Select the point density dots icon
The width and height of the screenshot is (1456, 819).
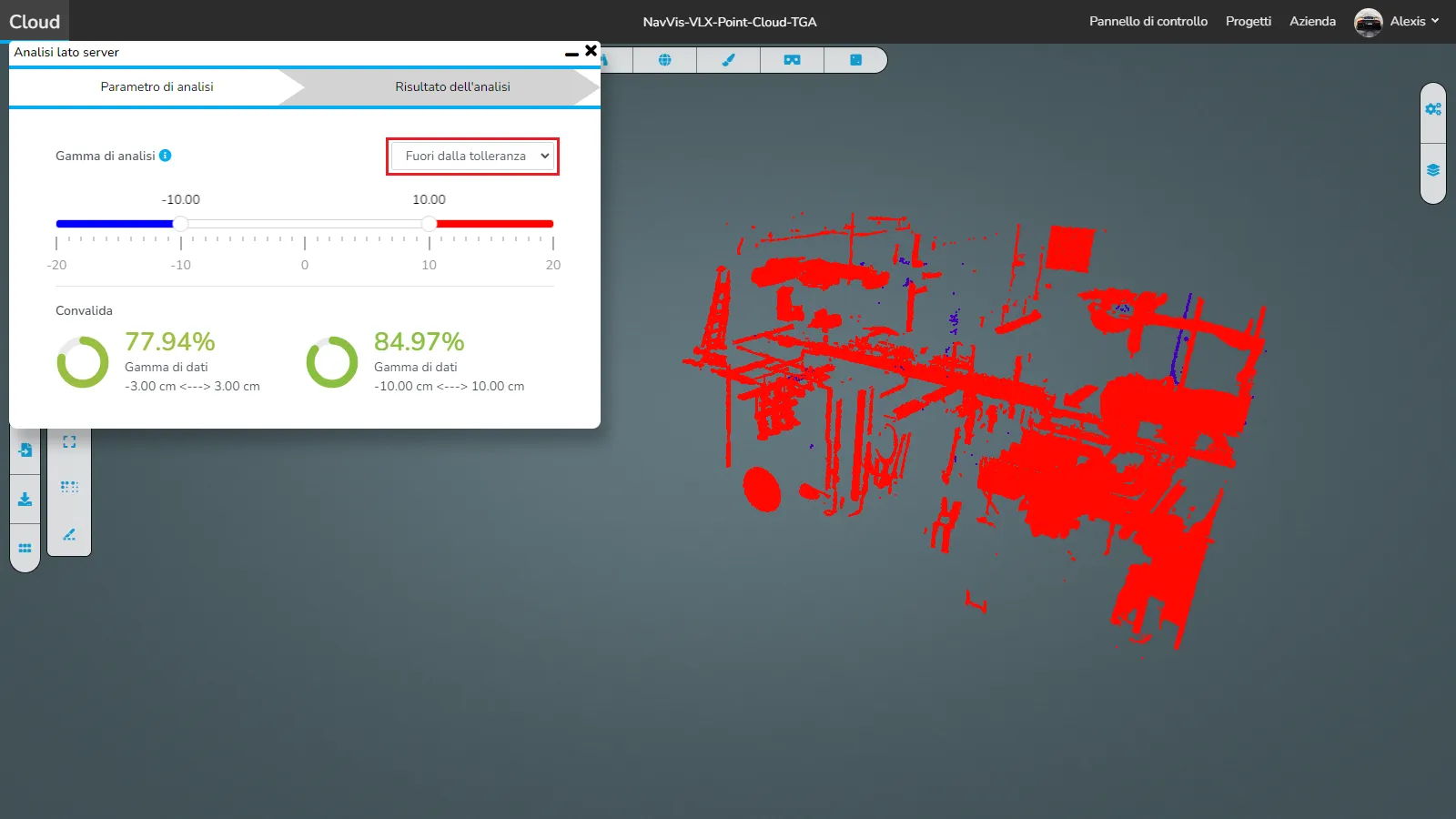point(69,487)
